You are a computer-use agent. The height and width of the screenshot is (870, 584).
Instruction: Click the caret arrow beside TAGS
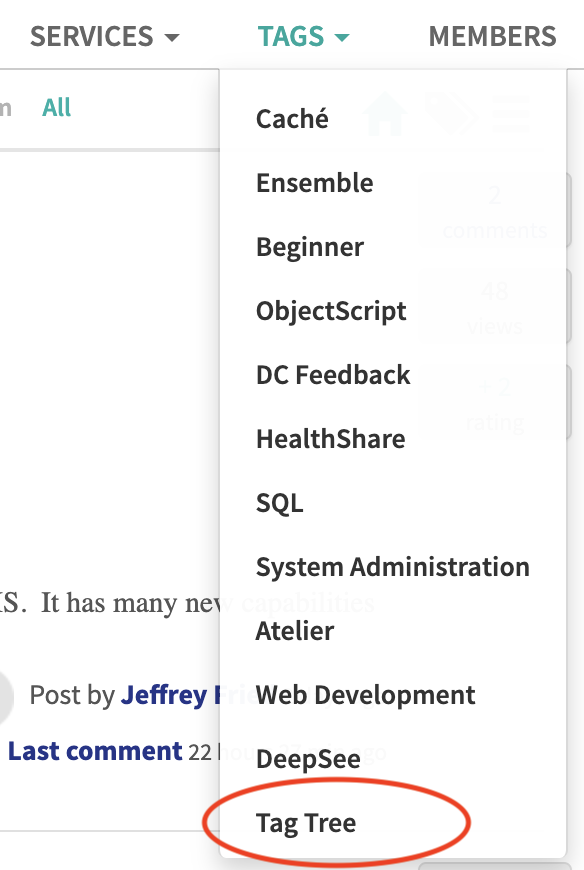[x=342, y=38]
